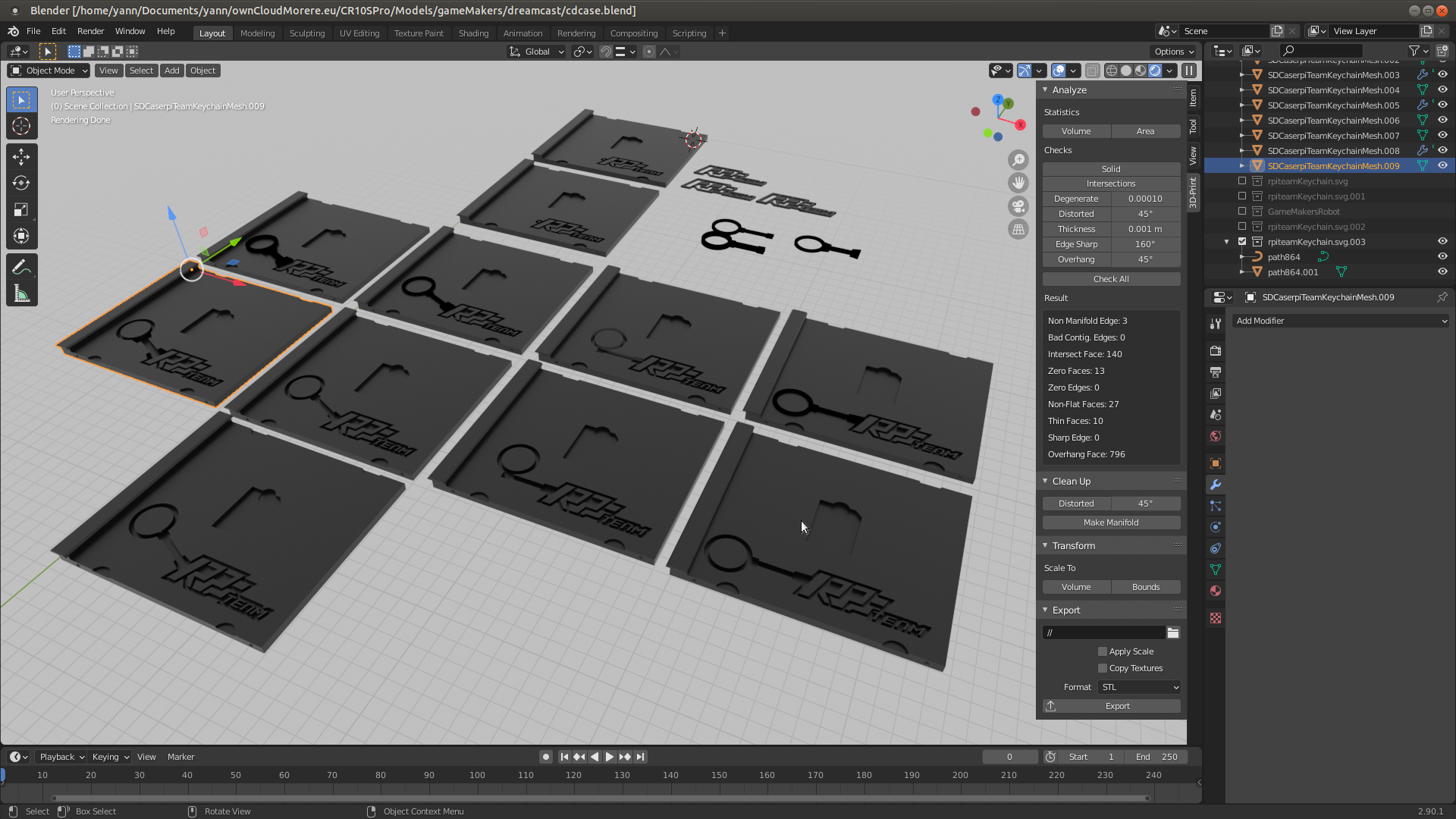
Task: Select the Rotate tool
Action: 21,184
